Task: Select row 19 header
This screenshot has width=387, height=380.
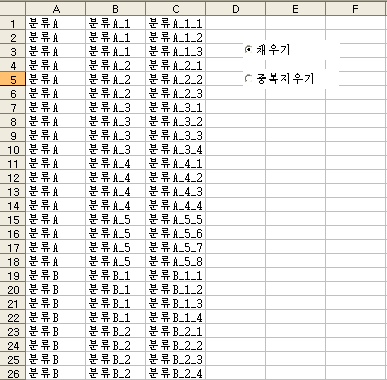Action: click(13, 275)
